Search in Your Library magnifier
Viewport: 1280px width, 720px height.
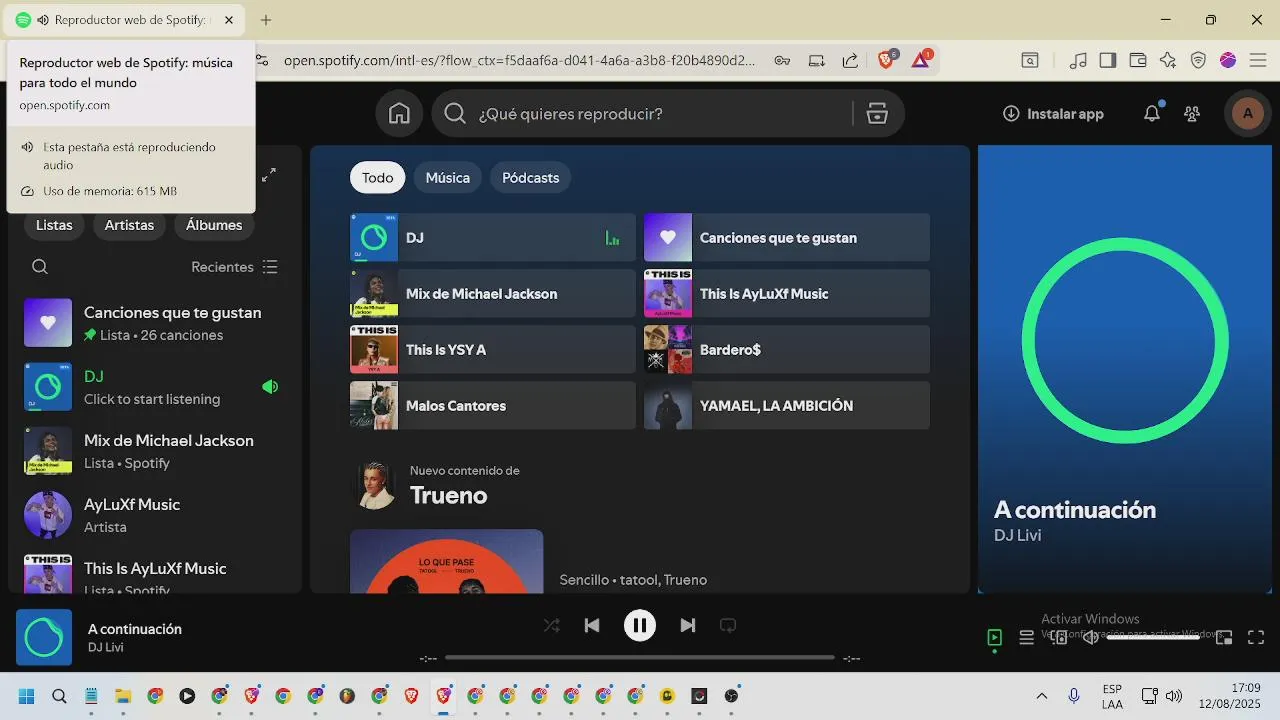pyautogui.click(x=40, y=267)
